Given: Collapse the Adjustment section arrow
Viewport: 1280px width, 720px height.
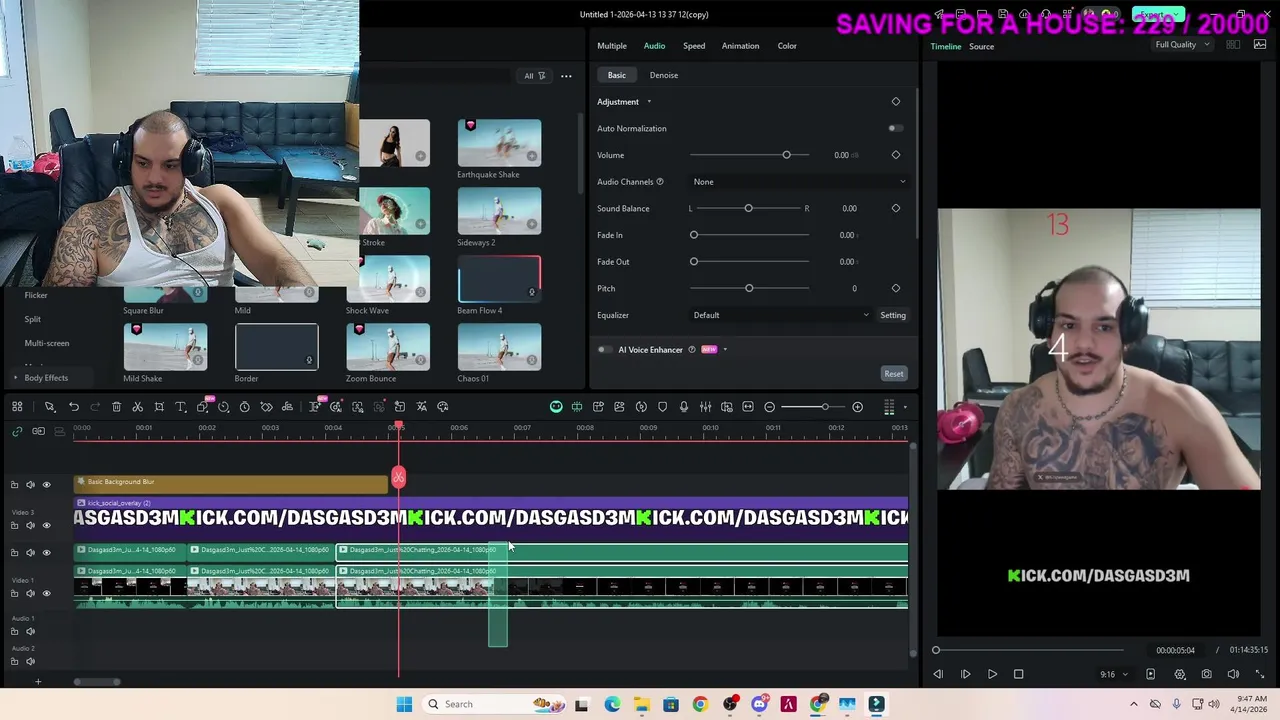Looking at the screenshot, I should (649, 102).
